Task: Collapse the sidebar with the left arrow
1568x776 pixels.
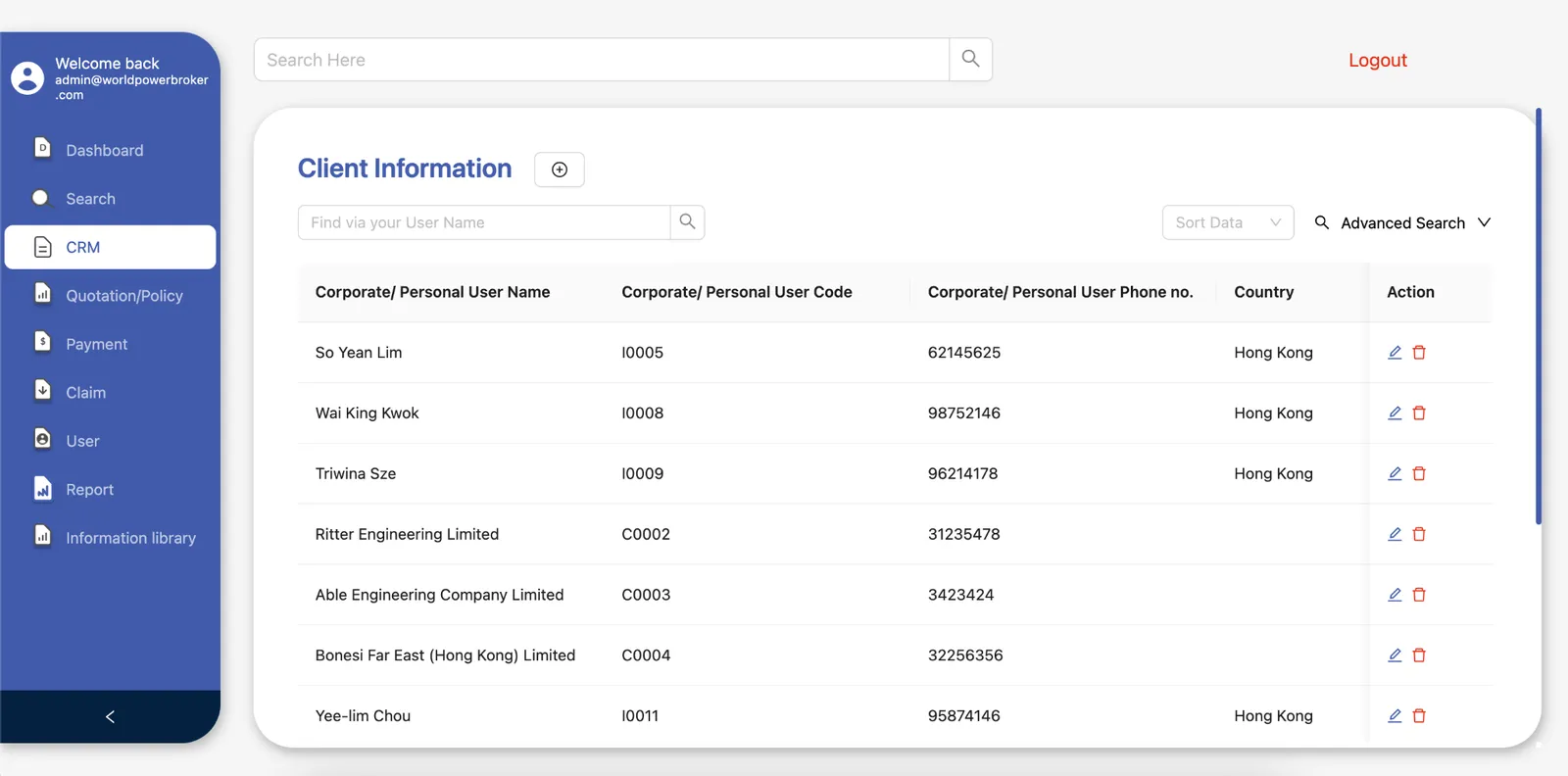Action: (110, 716)
